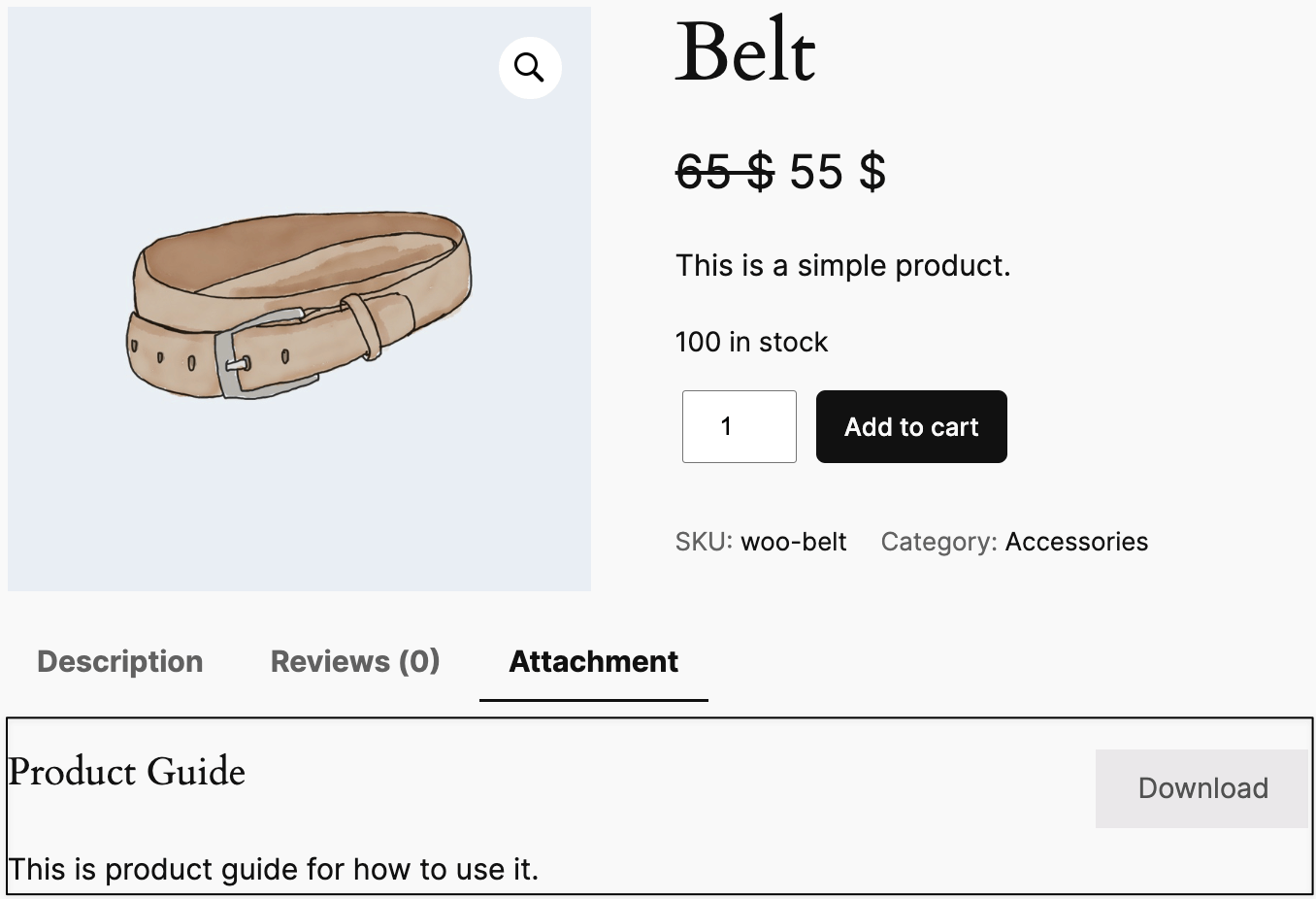1316x899 pixels.
Task: Zoom the product image using the magnifier icon
Action: tap(530, 67)
